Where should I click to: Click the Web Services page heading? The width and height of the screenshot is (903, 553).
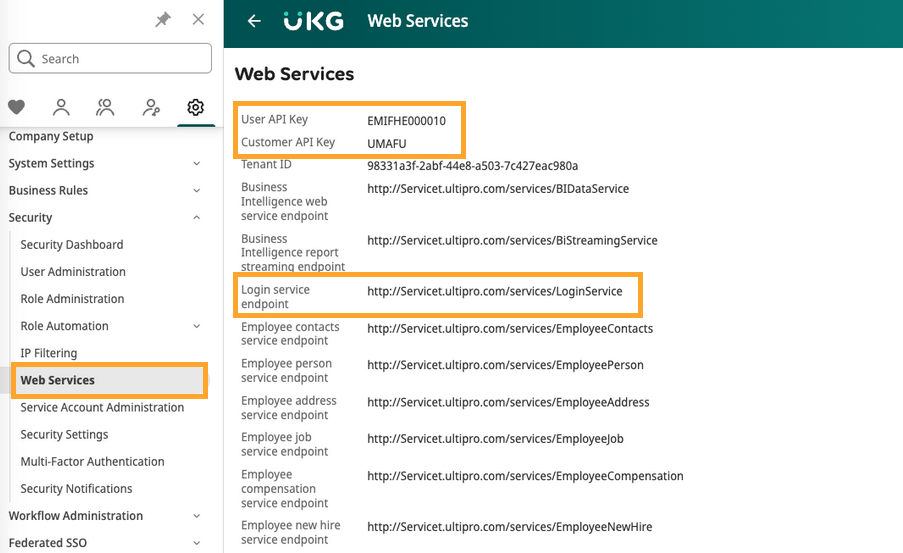point(294,74)
